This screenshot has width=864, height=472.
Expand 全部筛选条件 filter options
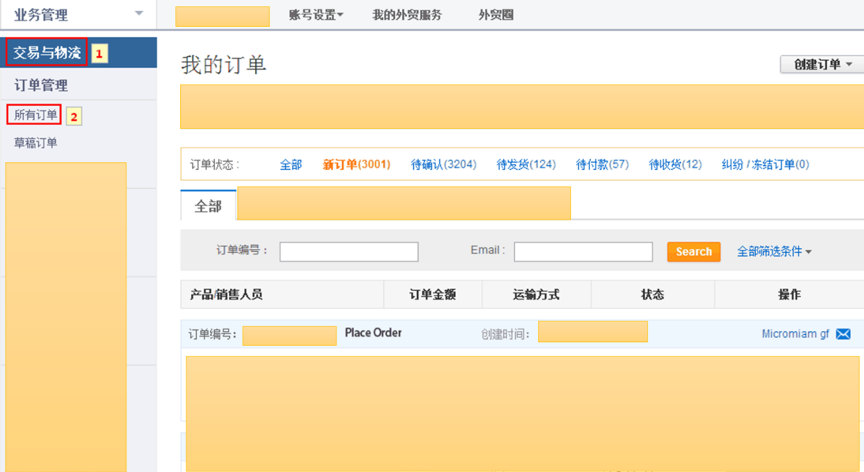pos(774,252)
